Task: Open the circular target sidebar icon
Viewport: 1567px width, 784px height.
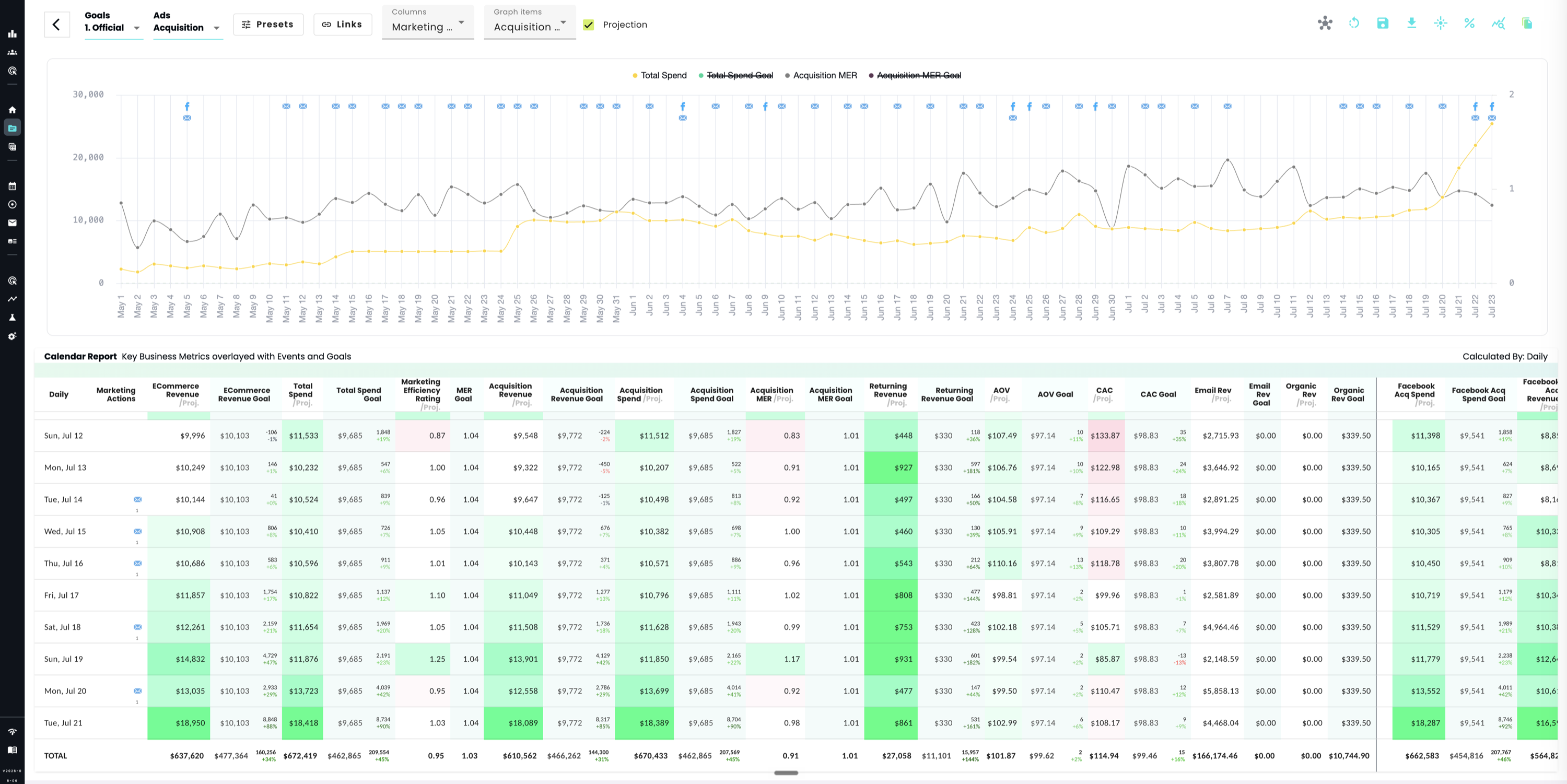Action: click(x=12, y=204)
